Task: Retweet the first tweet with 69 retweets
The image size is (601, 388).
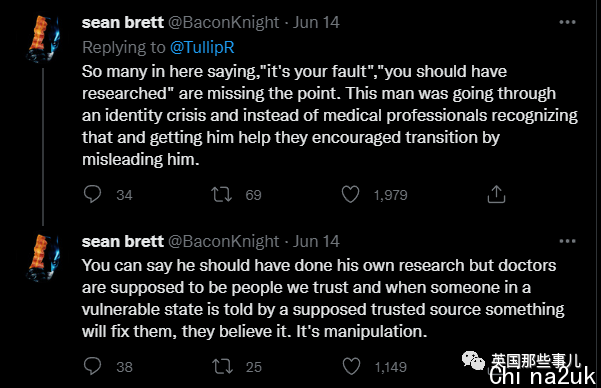Action: click(222, 194)
